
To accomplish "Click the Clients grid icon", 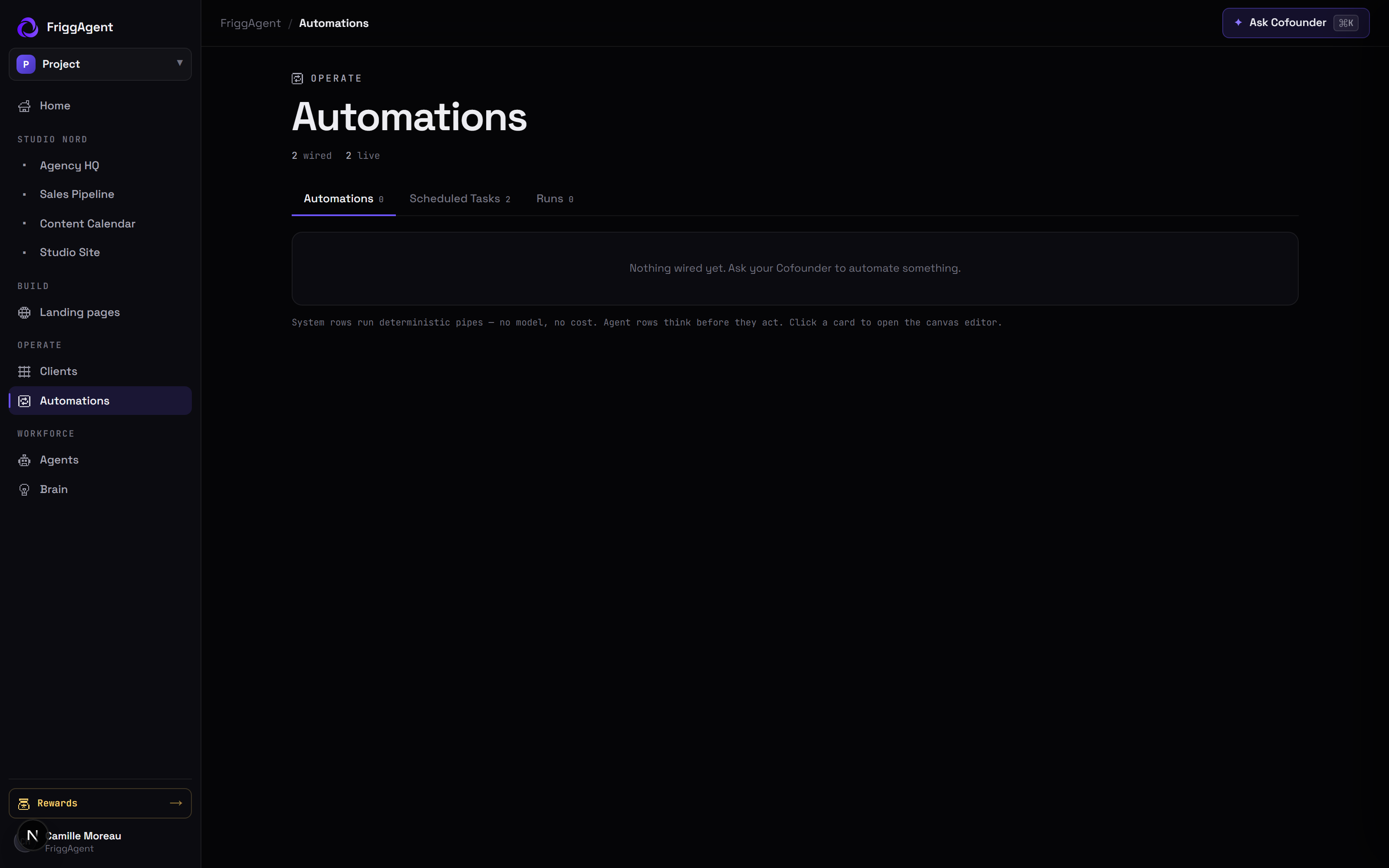I will point(24,372).
